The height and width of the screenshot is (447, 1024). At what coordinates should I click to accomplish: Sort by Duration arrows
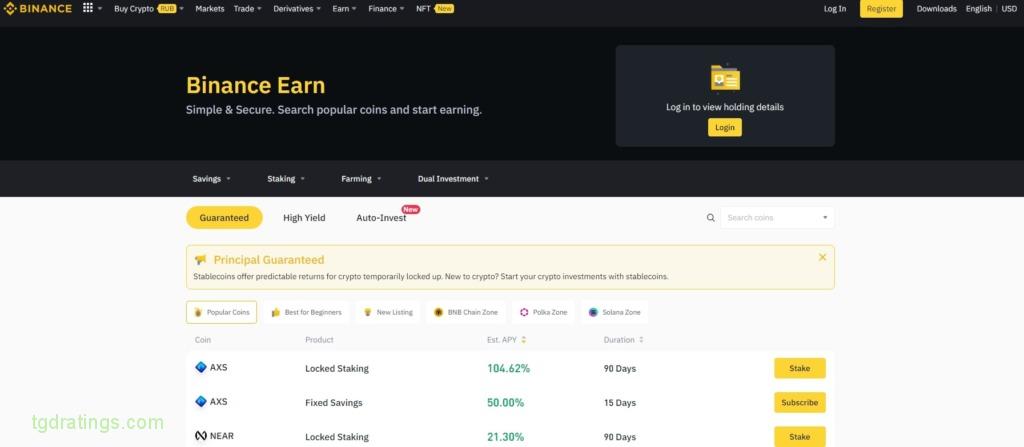[x=641, y=340]
